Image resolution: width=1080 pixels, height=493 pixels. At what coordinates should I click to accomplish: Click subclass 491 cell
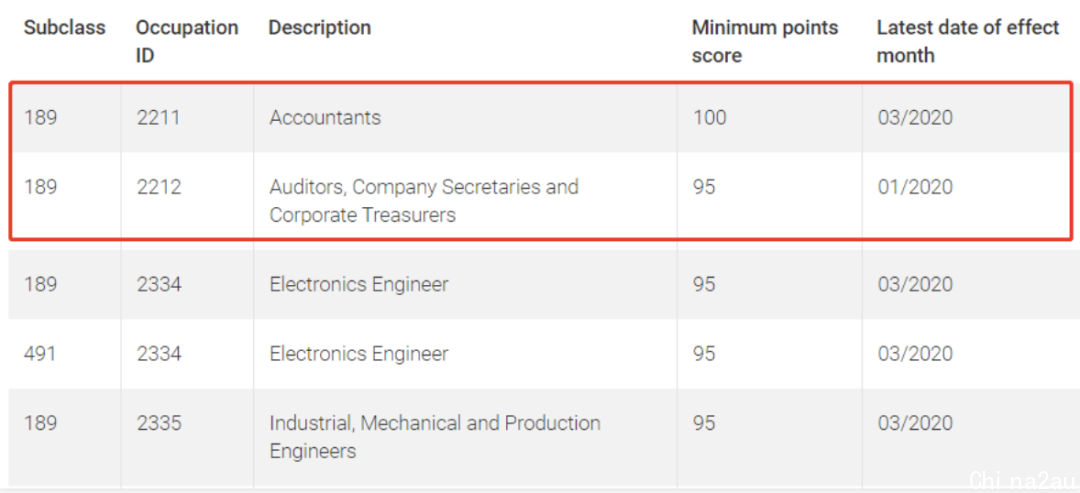[40, 354]
